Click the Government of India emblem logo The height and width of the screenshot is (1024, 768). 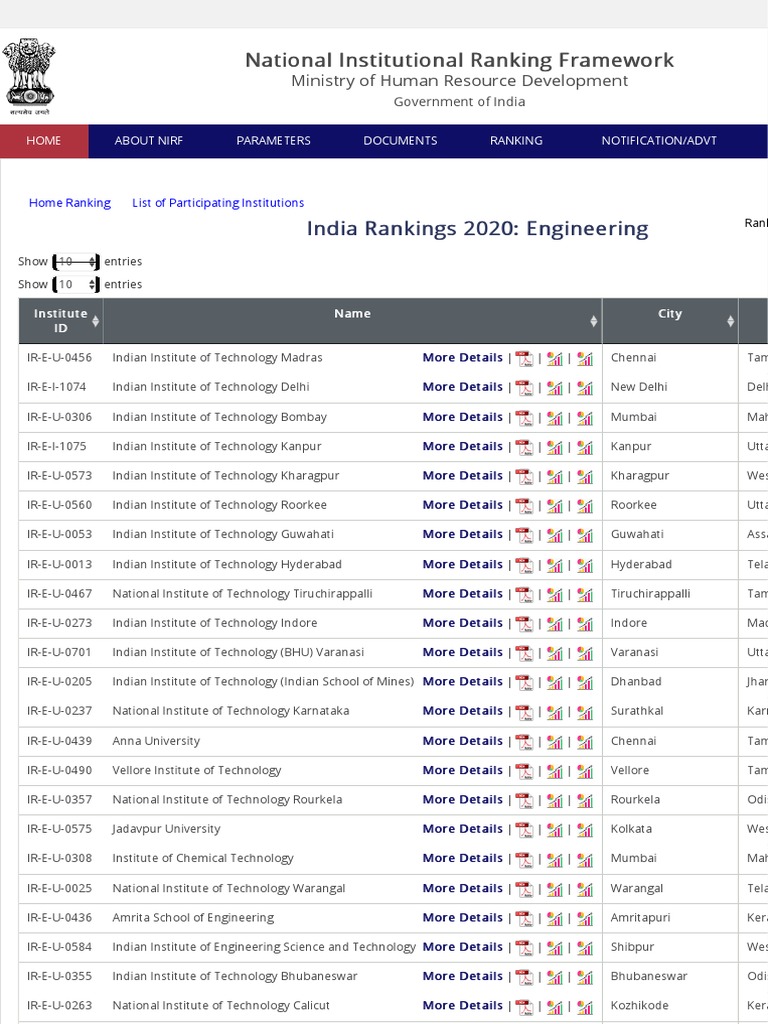(30, 73)
